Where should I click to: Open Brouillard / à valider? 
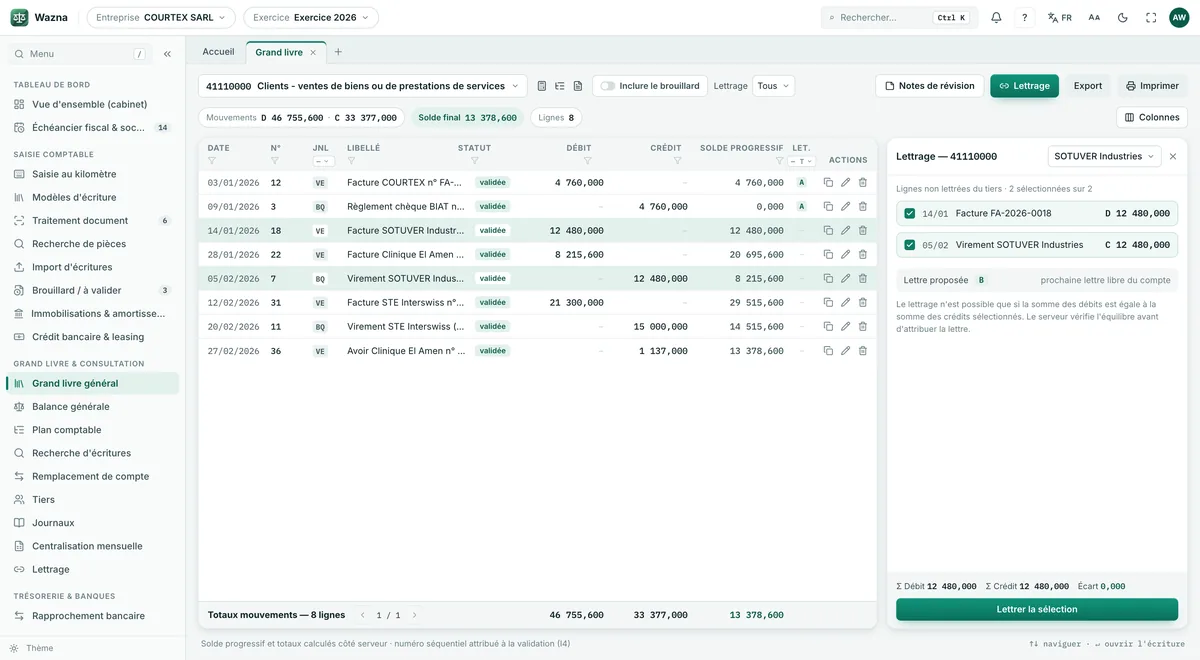point(92,290)
